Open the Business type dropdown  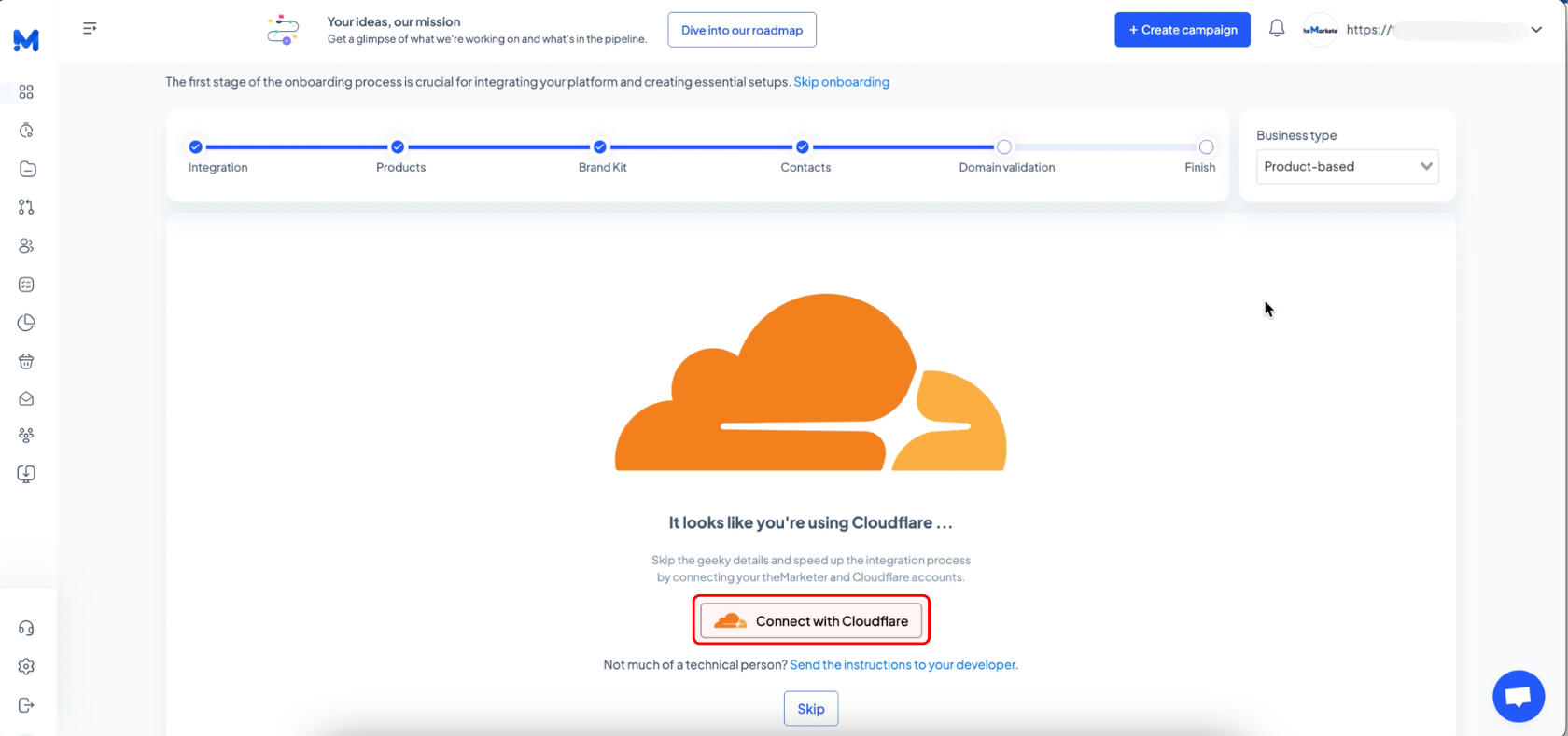coord(1347,166)
